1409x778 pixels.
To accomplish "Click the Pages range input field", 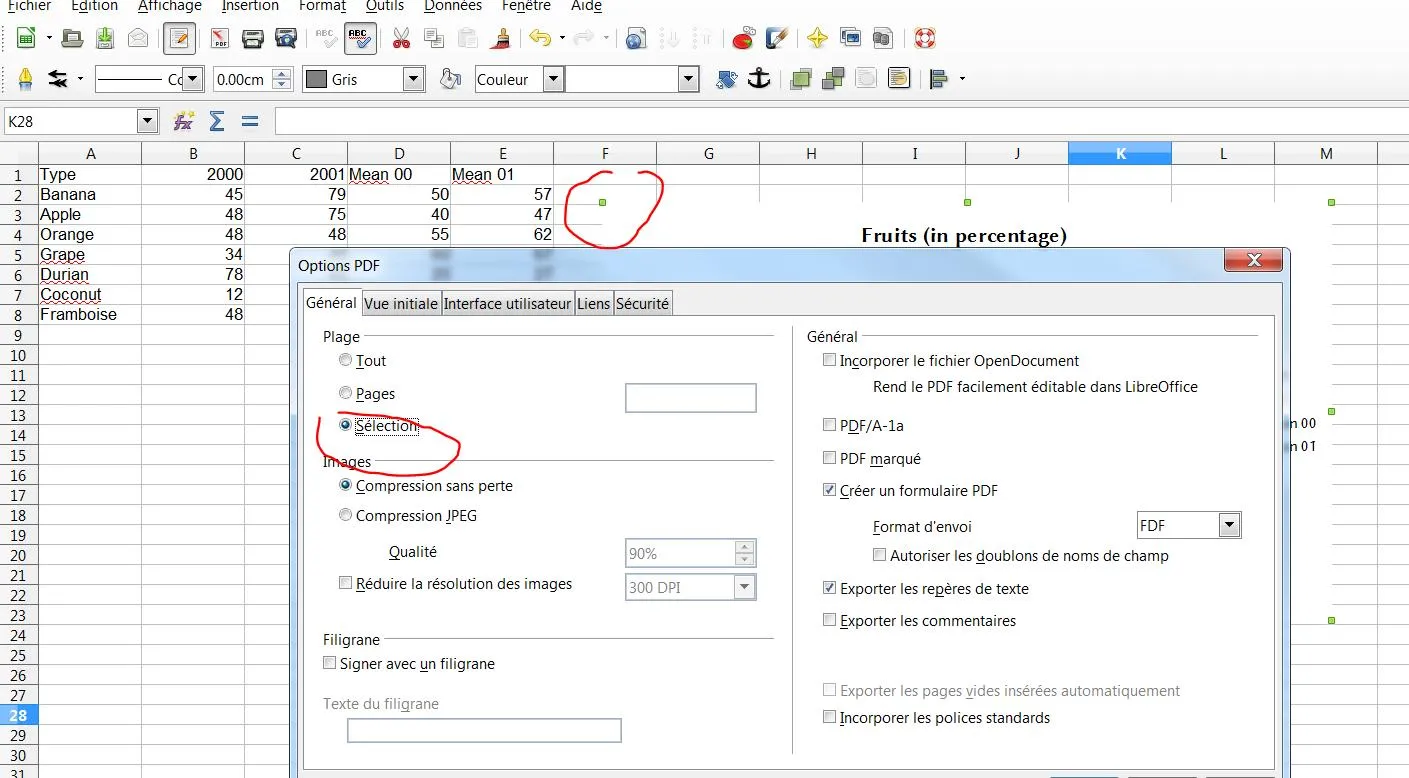I will 691,397.
